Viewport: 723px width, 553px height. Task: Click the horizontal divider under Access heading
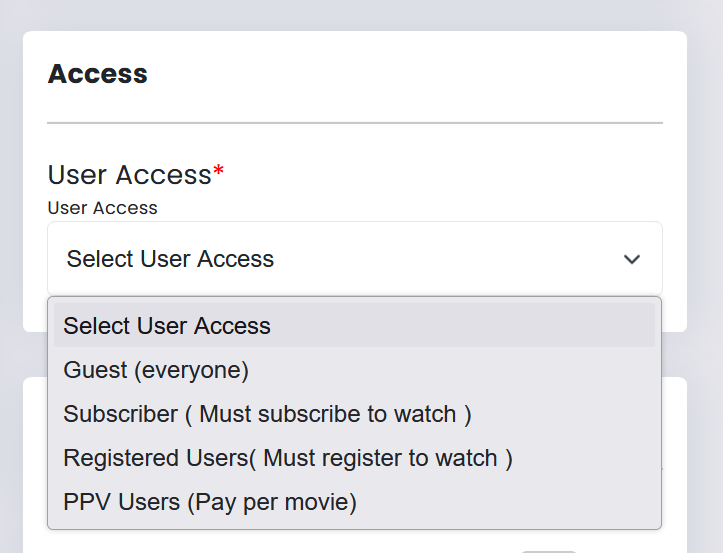354,123
